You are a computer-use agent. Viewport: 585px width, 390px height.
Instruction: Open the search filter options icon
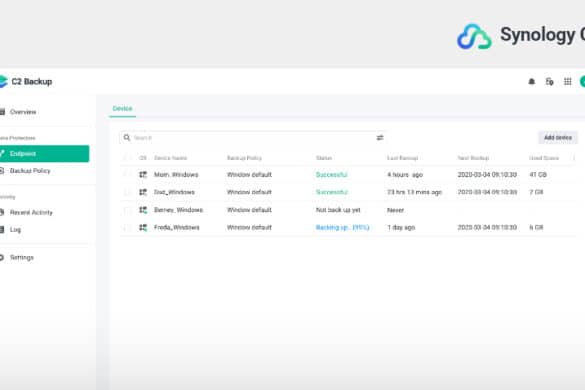click(380, 138)
